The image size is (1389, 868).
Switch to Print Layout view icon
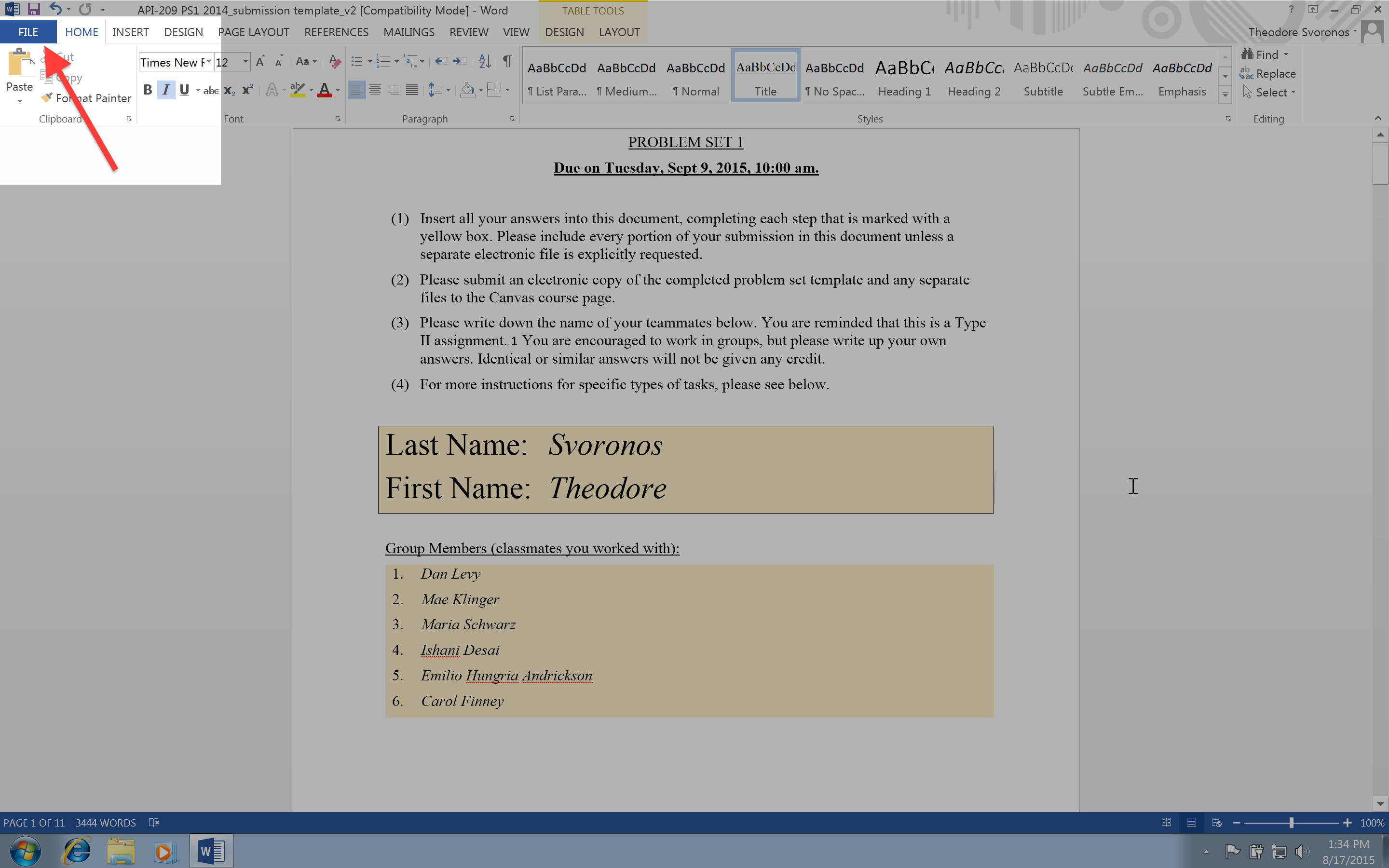pos(1192,822)
